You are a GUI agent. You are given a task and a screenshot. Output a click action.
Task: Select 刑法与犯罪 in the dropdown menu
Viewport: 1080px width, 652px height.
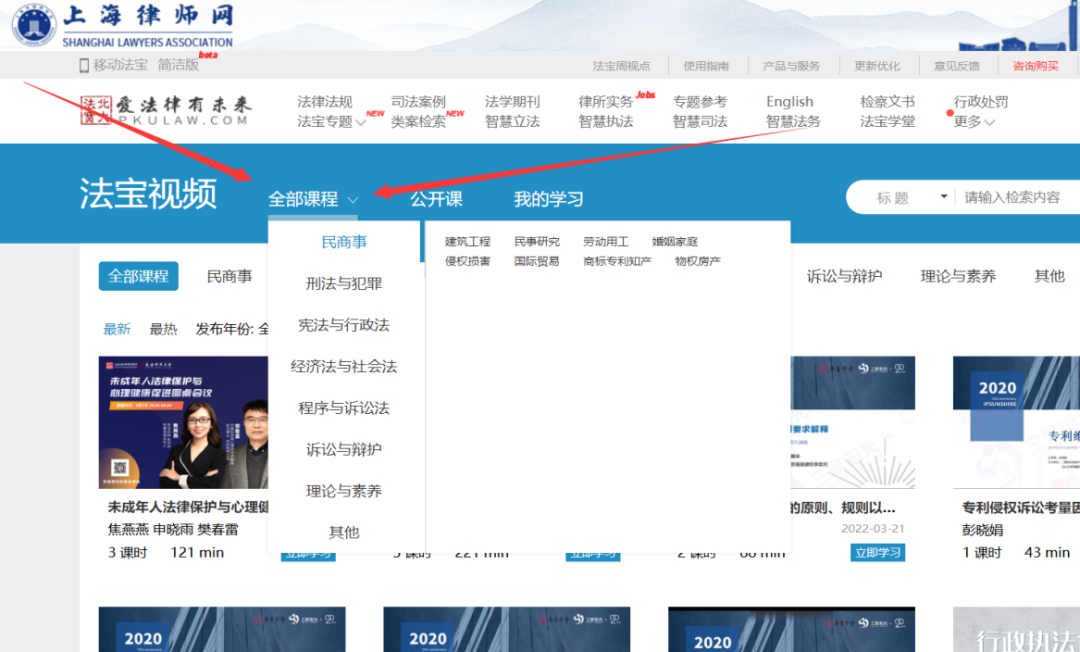click(x=344, y=284)
